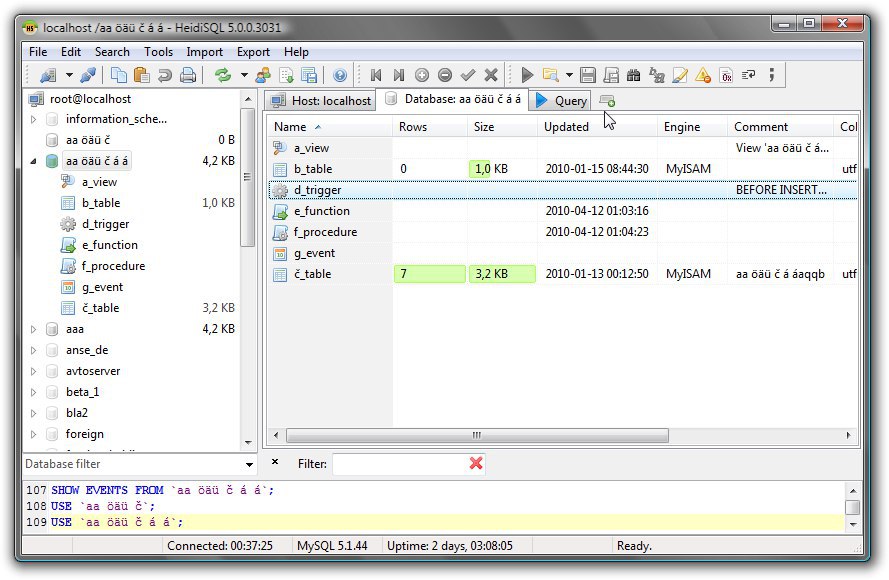Viewport: 889px width, 580px height.
Task: Click the Filter text input field
Action: pyautogui.click(x=399, y=464)
